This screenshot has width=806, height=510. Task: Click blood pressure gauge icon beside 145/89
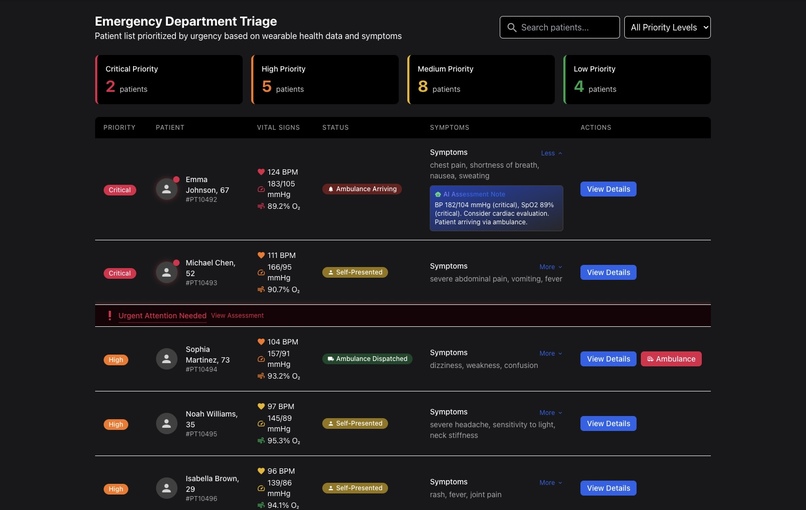(x=261, y=424)
